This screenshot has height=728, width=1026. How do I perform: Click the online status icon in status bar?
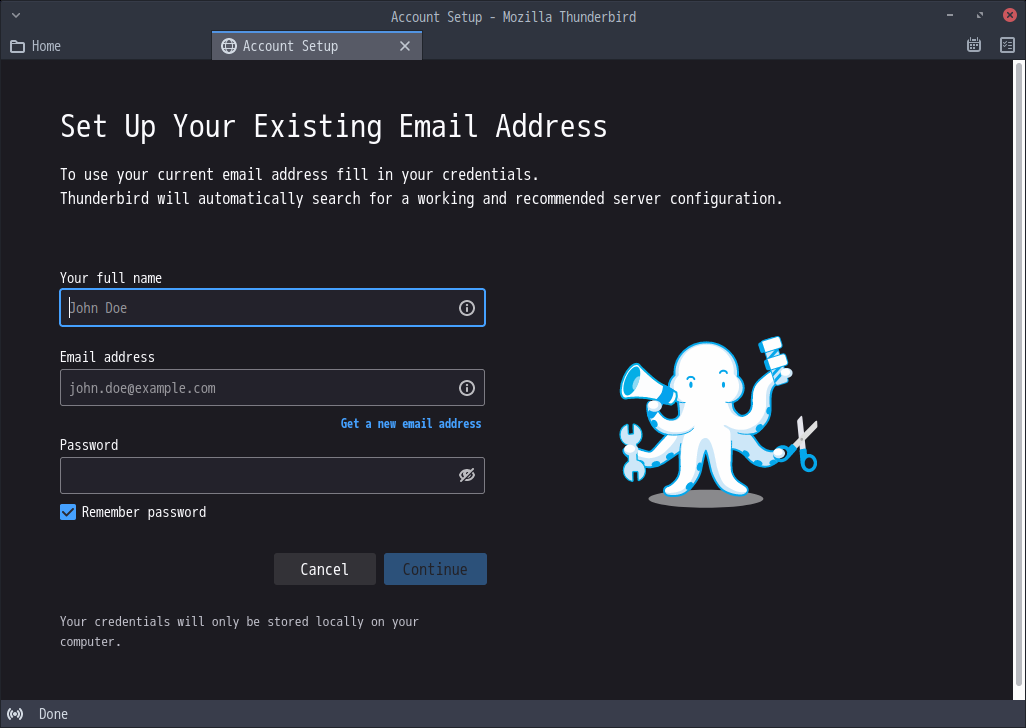[15, 714]
